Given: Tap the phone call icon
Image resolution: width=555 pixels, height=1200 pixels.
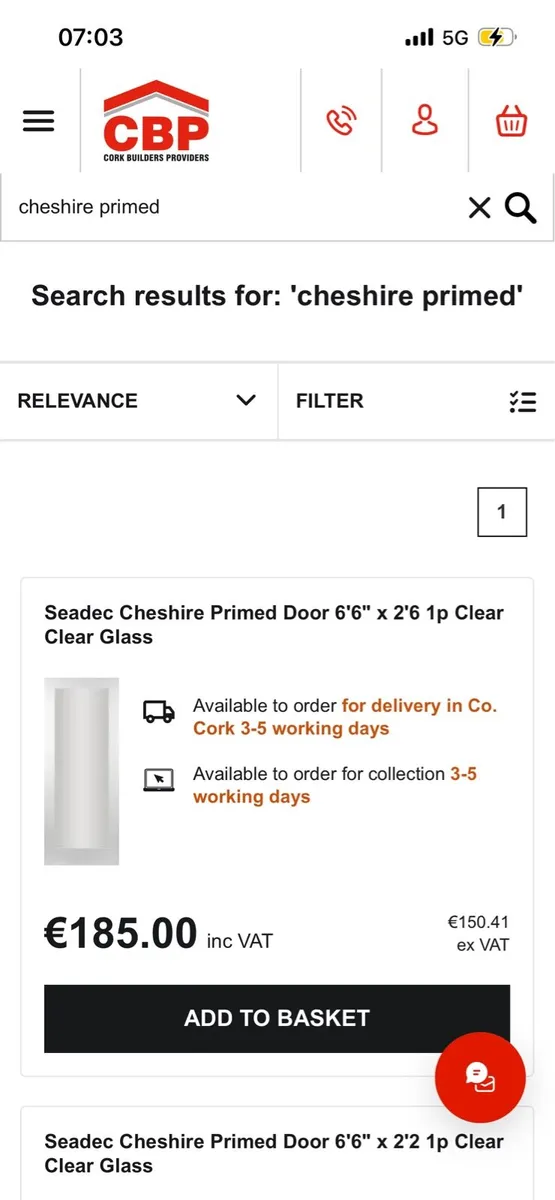Looking at the screenshot, I should 341,121.
